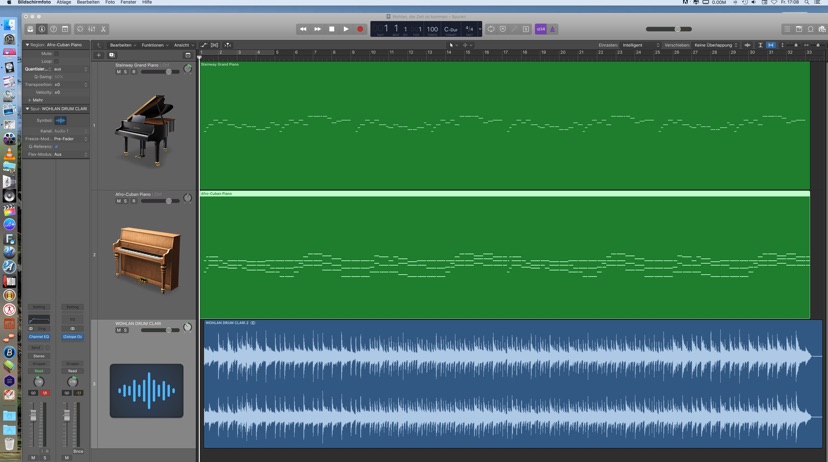Toggle the Show Automation button

coord(204,45)
